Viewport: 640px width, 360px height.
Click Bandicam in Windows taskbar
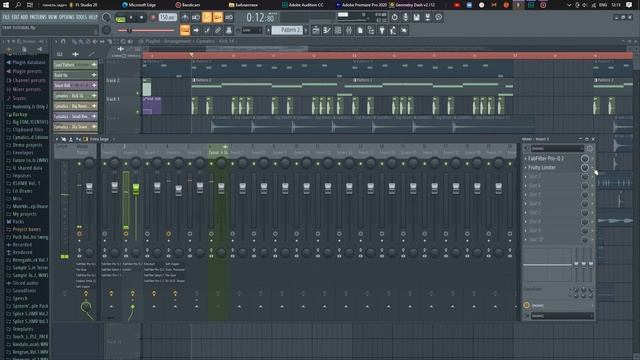pyautogui.click(x=188, y=5)
